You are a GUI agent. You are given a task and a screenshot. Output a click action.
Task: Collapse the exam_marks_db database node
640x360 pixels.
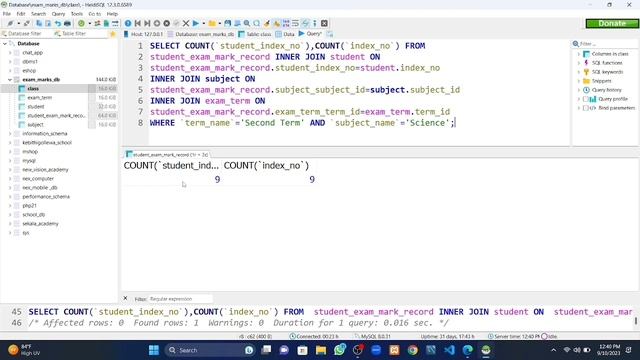[10, 80]
